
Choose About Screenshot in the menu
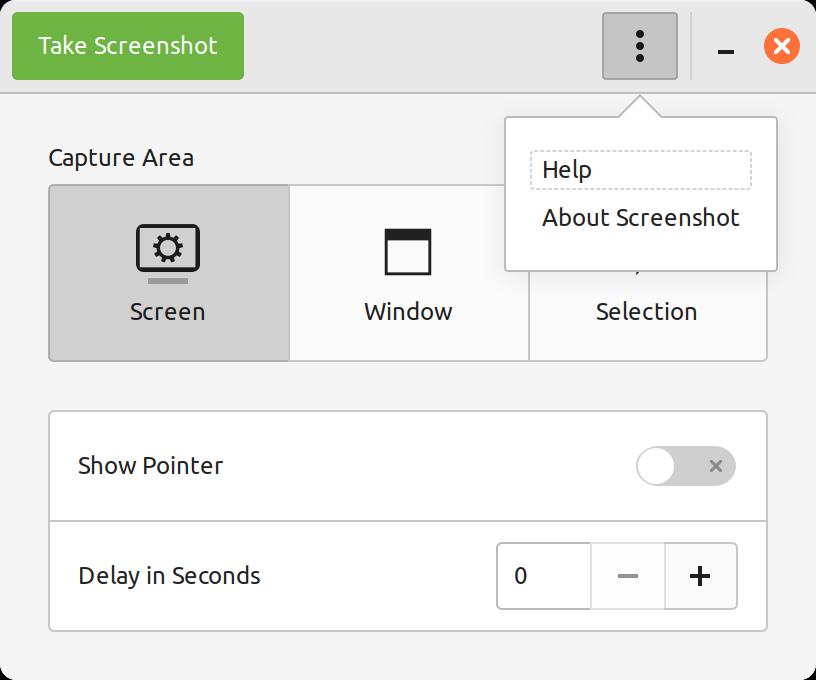(x=640, y=218)
